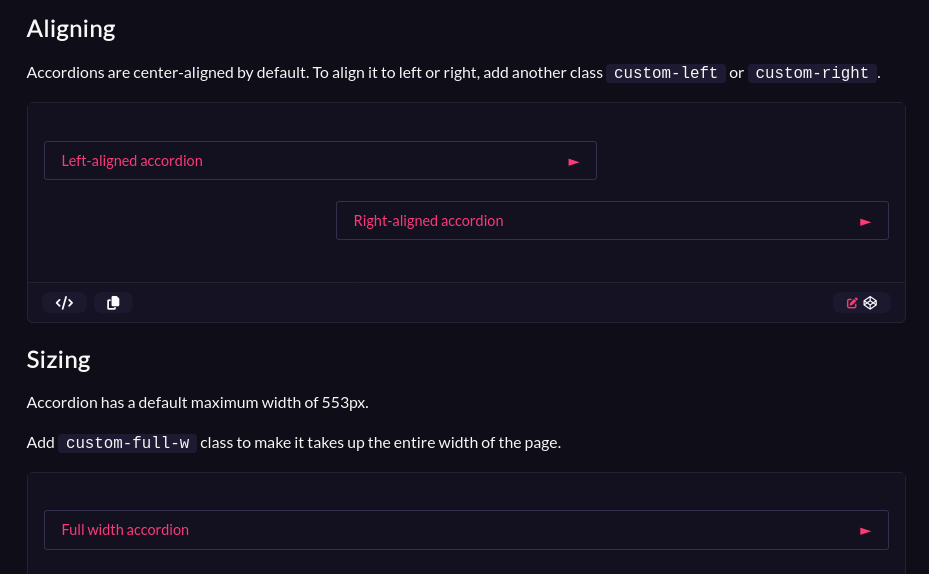This screenshot has height=574, width=929.
Task: Select the custom-left class code
Action: (x=666, y=73)
